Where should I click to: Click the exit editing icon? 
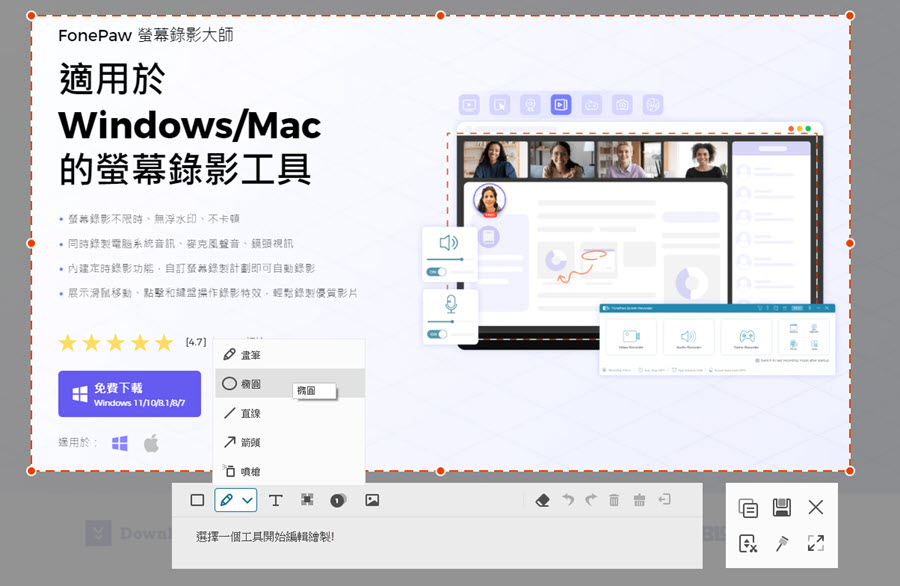(x=665, y=499)
